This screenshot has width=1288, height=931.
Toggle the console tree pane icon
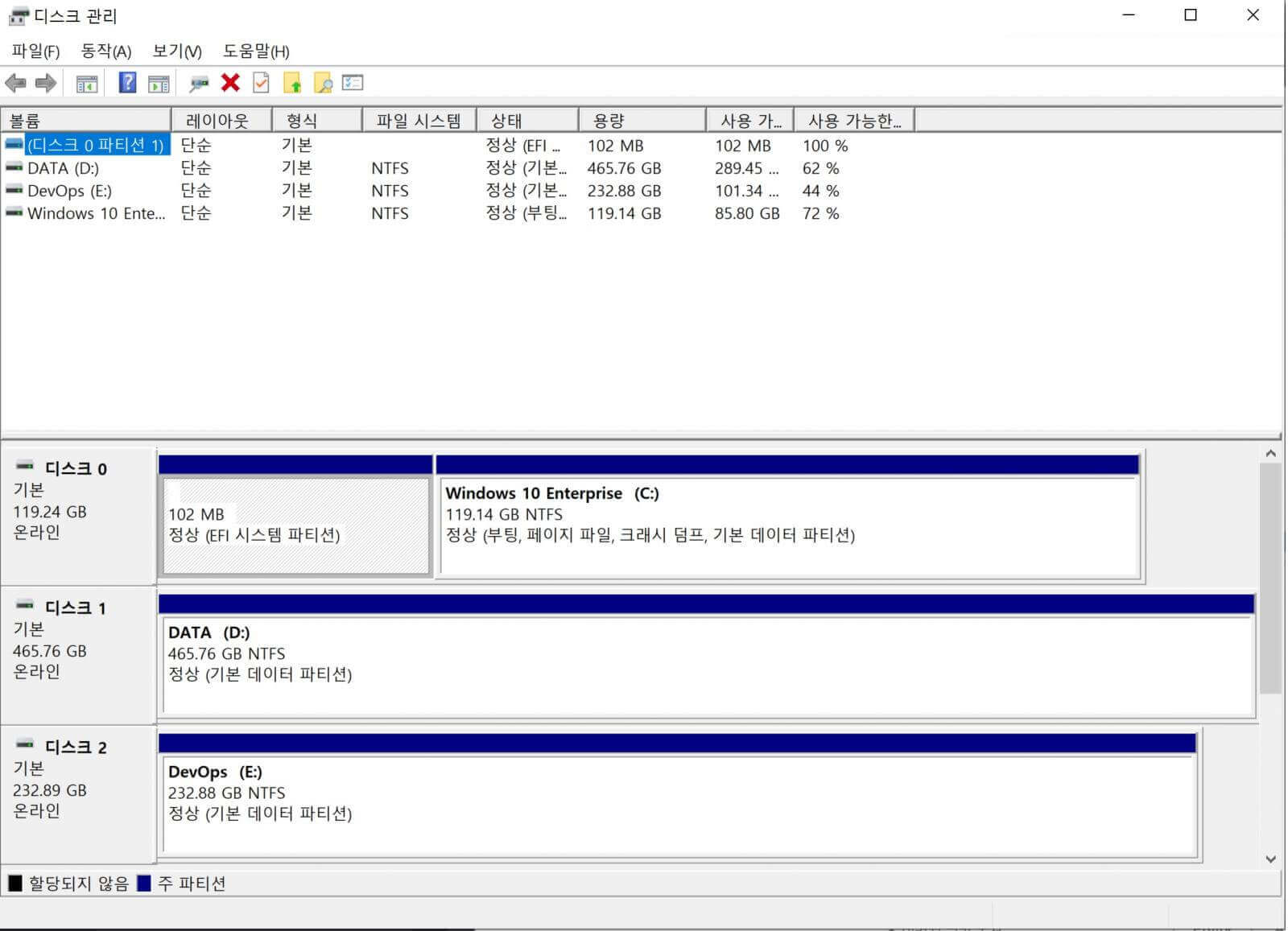(x=87, y=83)
